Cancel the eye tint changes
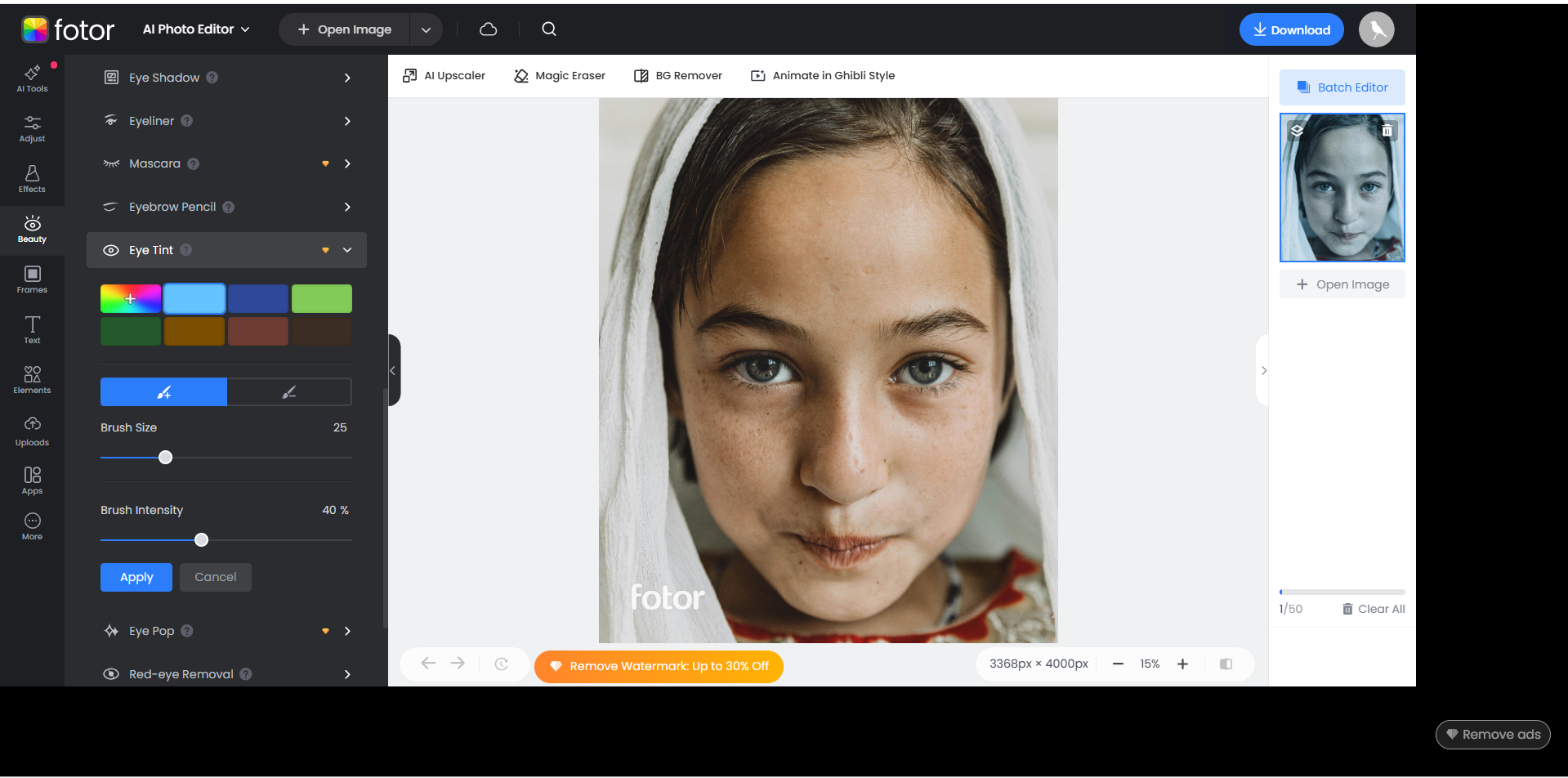This screenshot has width=1568, height=778. coord(216,577)
